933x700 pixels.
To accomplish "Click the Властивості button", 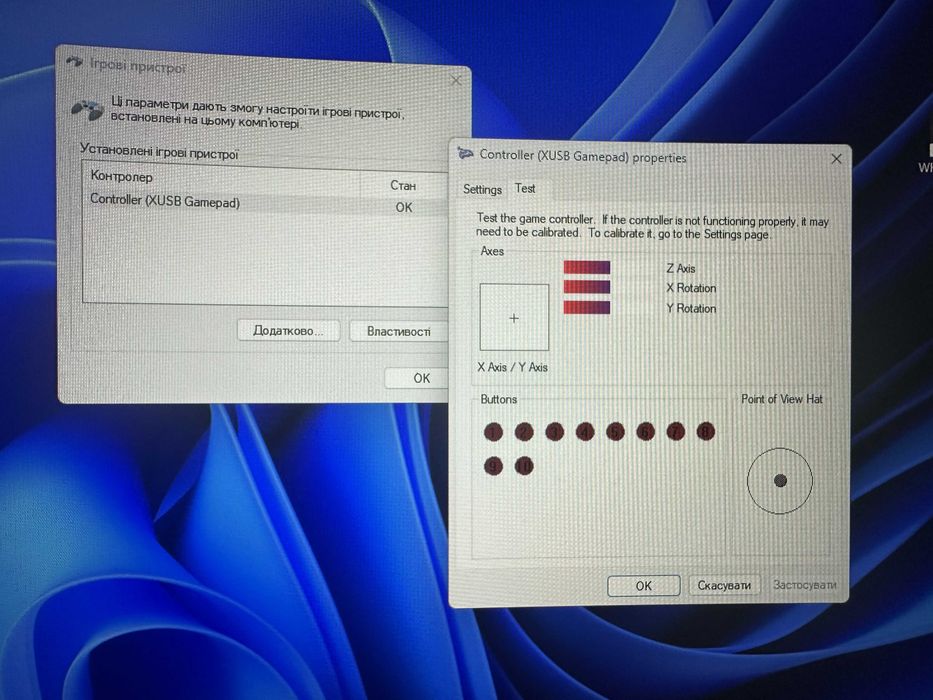I will (398, 332).
